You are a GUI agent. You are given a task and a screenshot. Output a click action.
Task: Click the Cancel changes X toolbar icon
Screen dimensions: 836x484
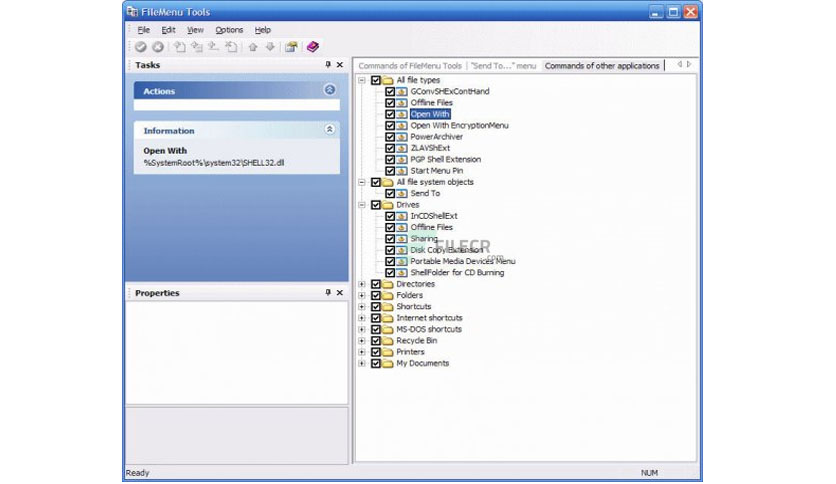click(158, 47)
